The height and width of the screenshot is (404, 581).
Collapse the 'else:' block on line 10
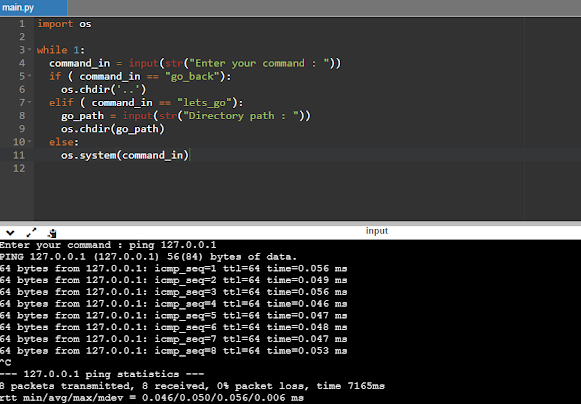(30, 142)
